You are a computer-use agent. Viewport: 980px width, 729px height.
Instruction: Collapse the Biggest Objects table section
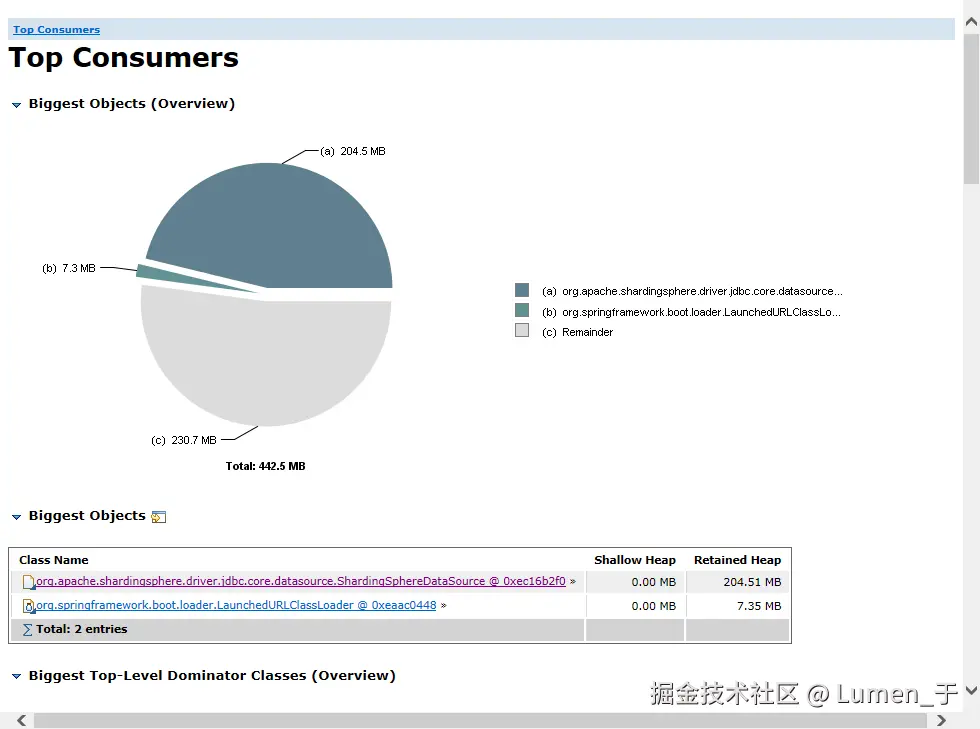[16, 517]
